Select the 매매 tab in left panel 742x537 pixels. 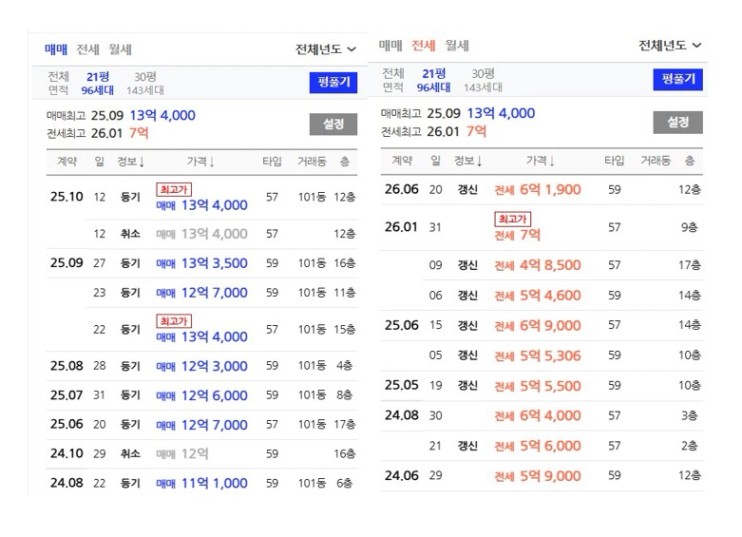coord(56,49)
